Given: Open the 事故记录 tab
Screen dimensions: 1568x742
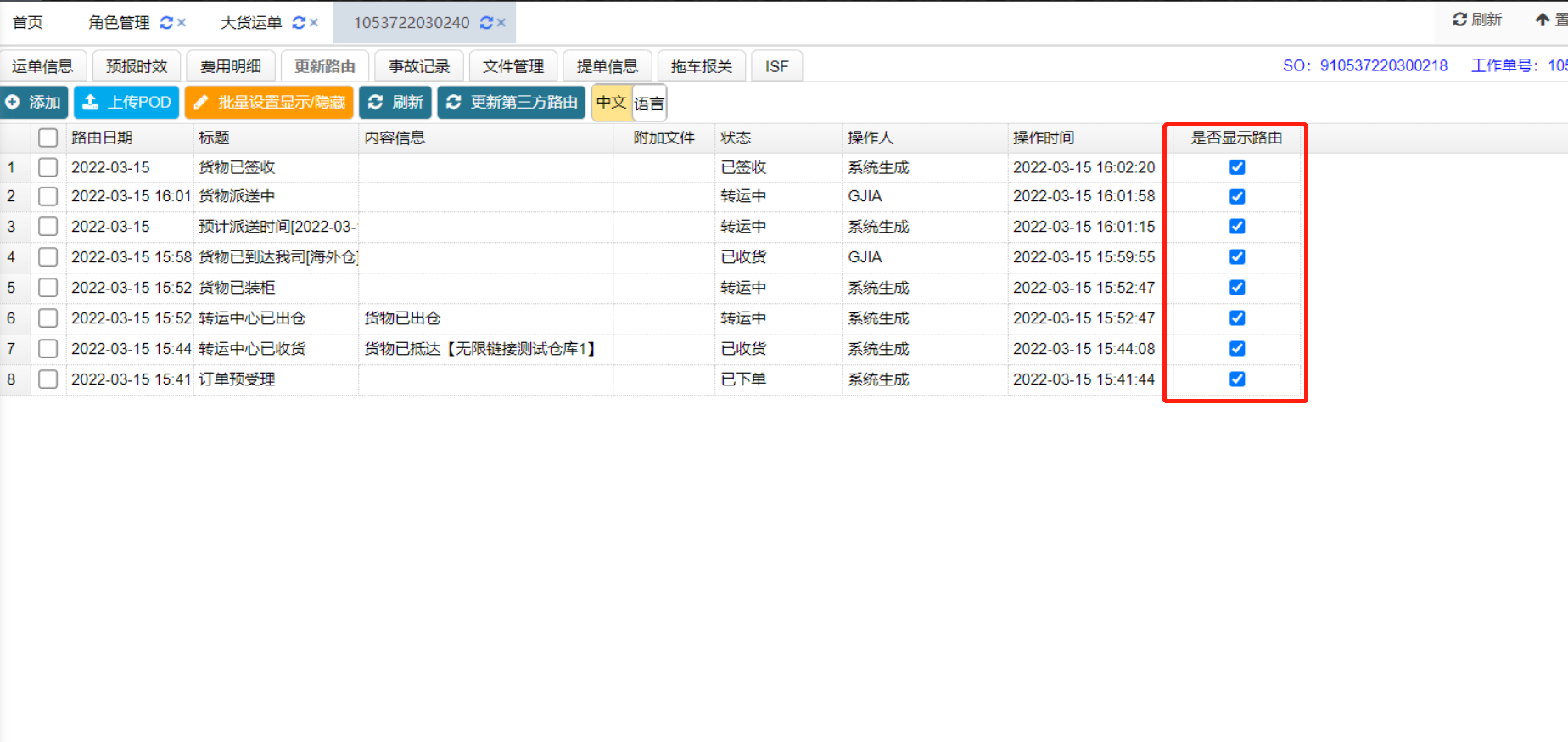Looking at the screenshot, I should coord(419,66).
